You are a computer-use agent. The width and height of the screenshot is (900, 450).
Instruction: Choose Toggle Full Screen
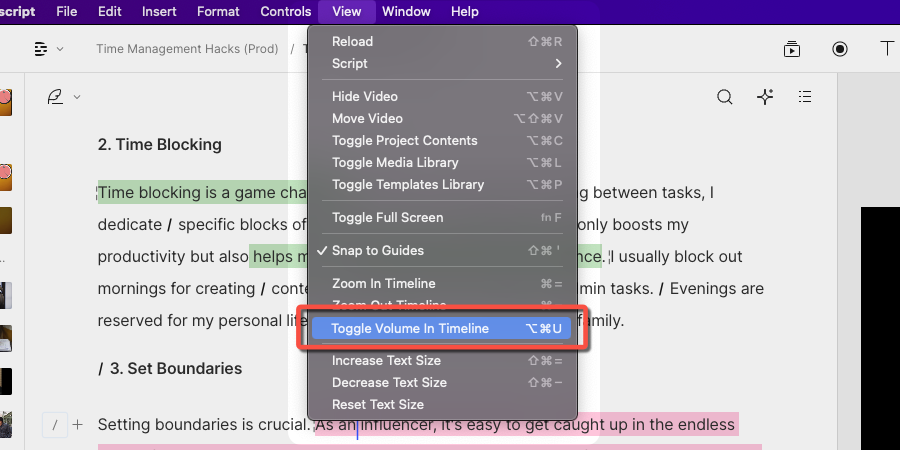tap(442, 218)
